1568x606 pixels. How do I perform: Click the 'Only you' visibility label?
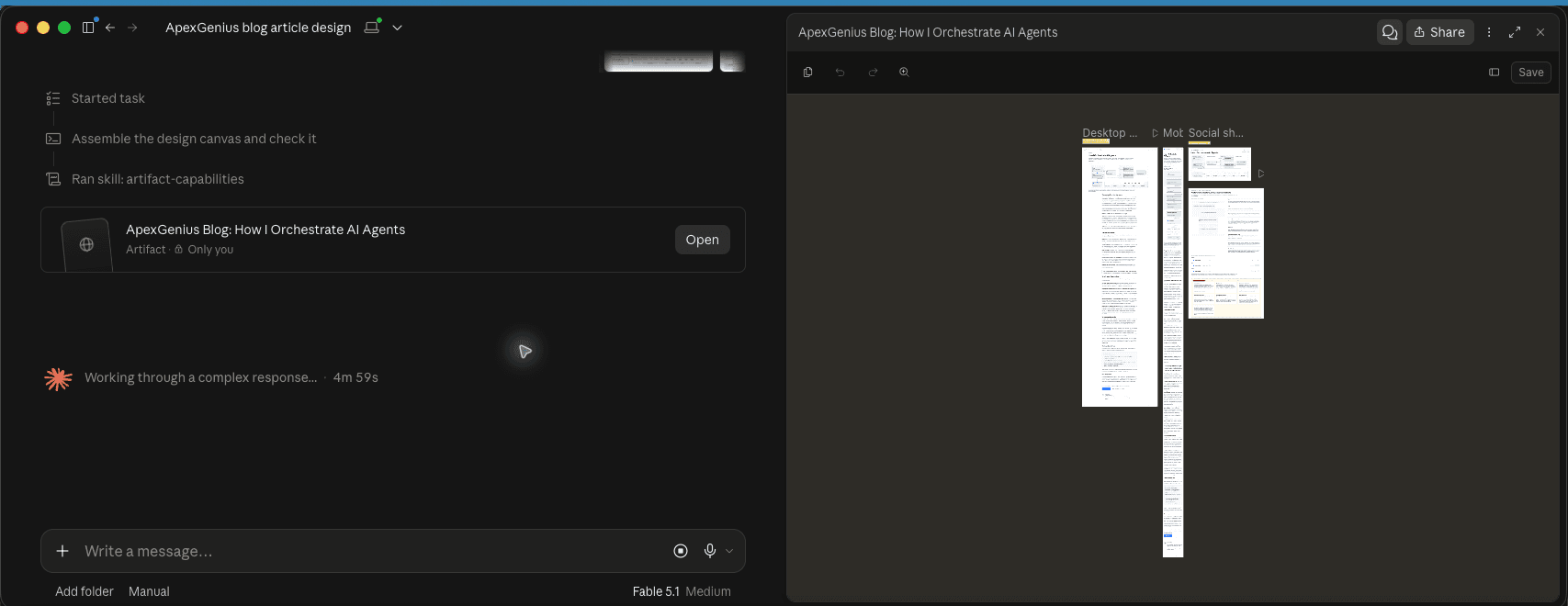click(210, 250)
